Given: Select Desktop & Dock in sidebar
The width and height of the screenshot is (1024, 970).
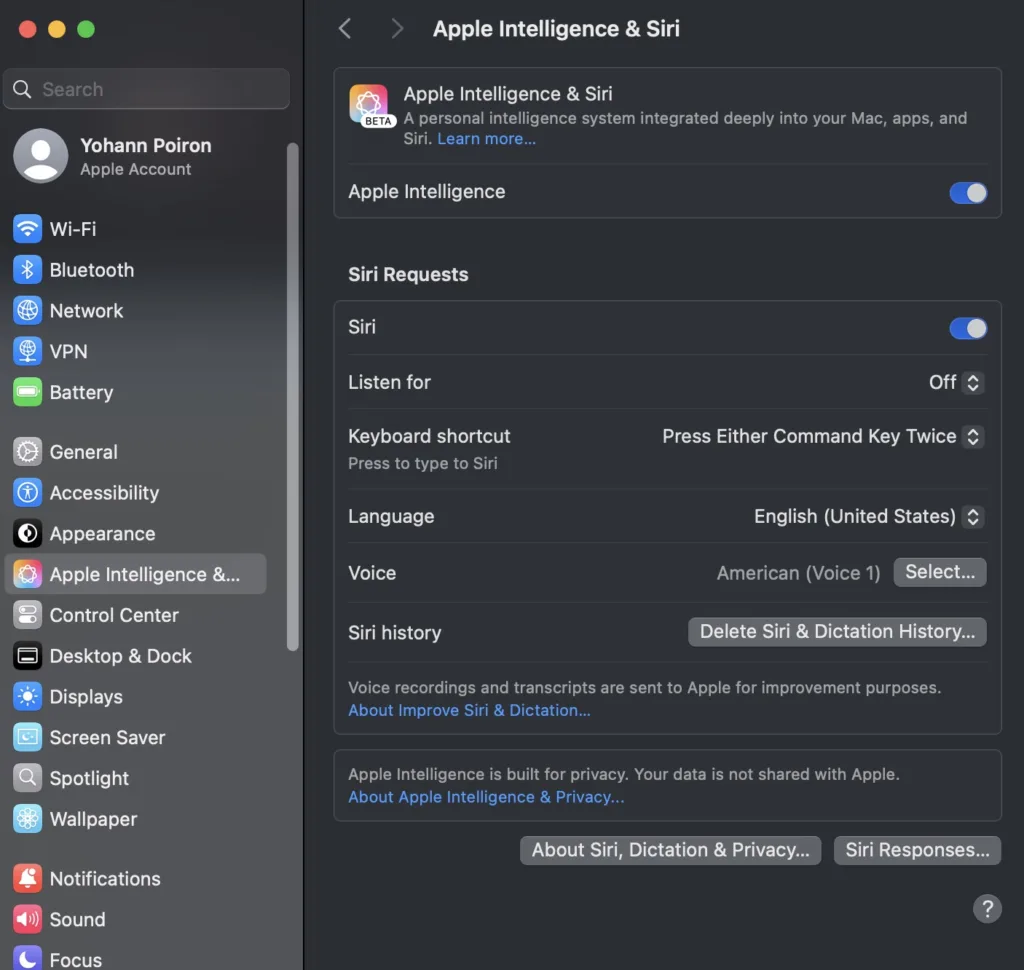Looking at the screenshot, I should pos(135,656).
